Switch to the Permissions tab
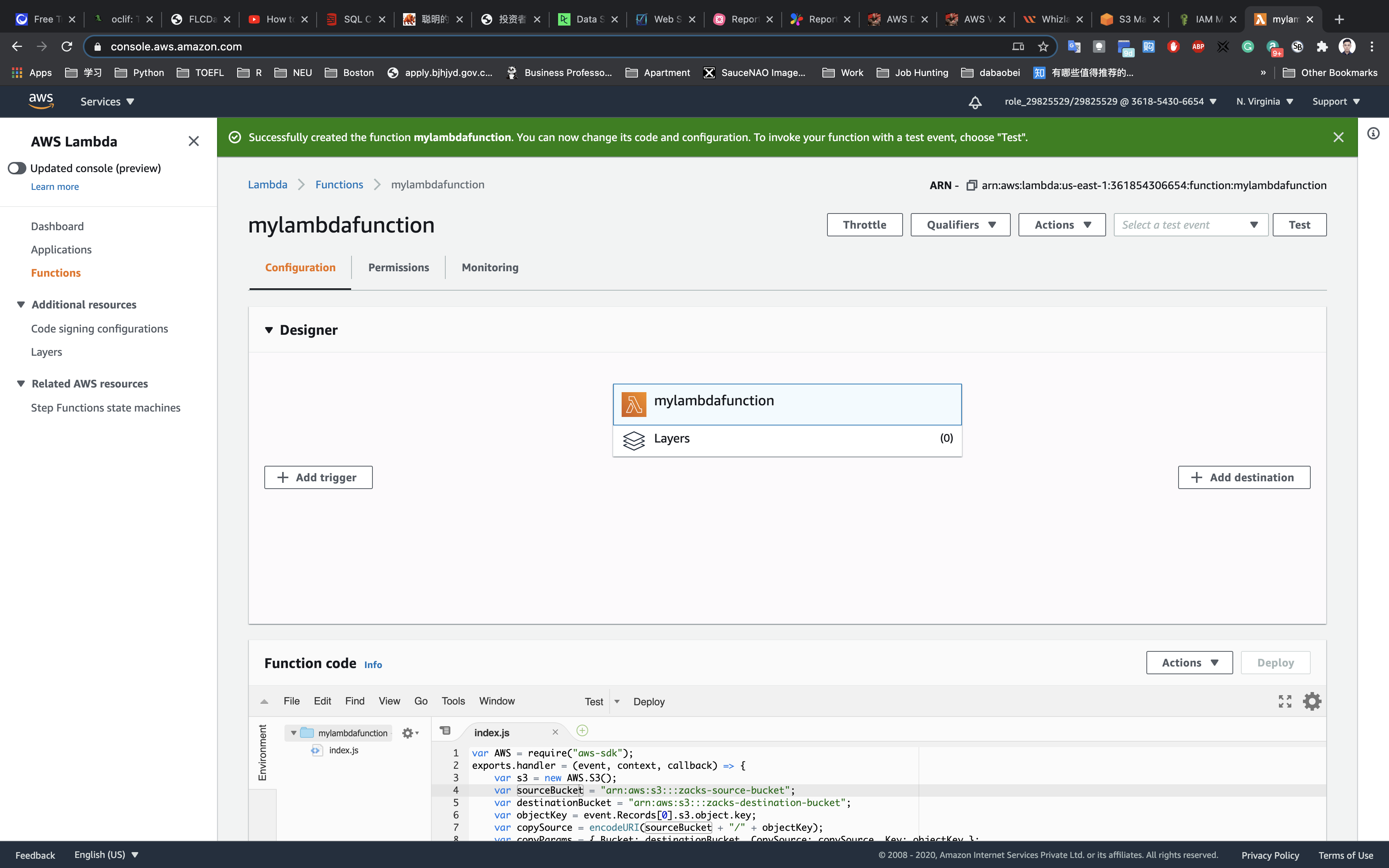 (398, 267)
